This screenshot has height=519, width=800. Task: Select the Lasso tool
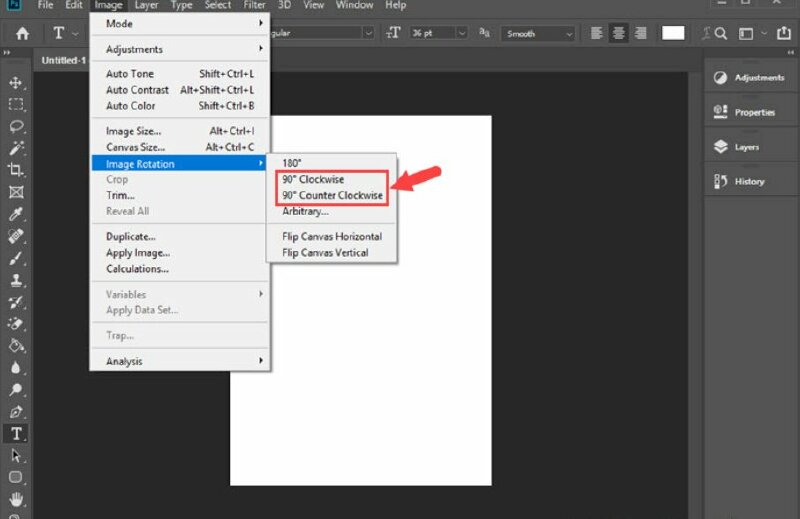coord(16,126)
